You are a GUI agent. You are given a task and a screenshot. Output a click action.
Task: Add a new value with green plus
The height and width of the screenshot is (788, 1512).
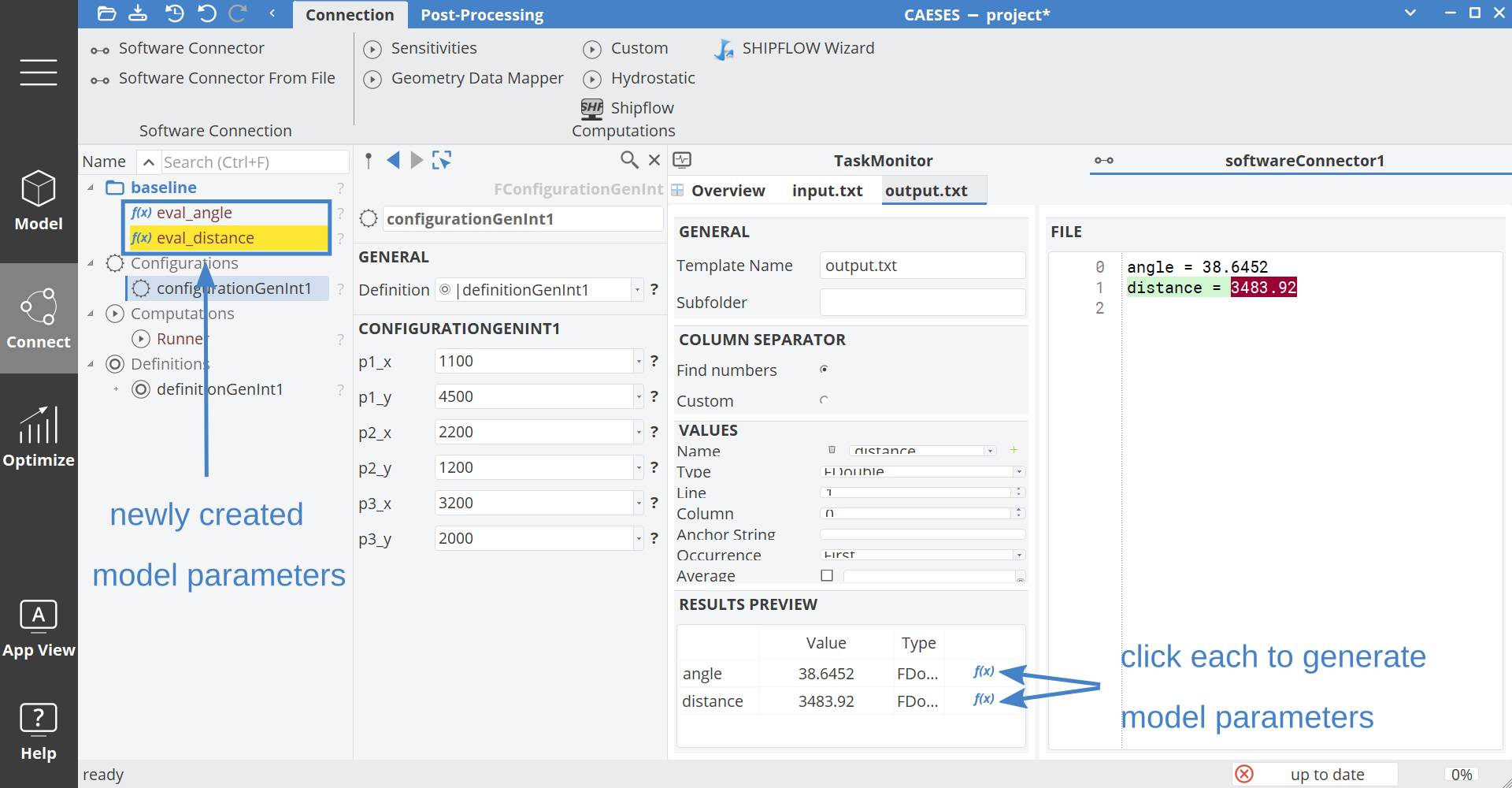(x=1014, y=450)
